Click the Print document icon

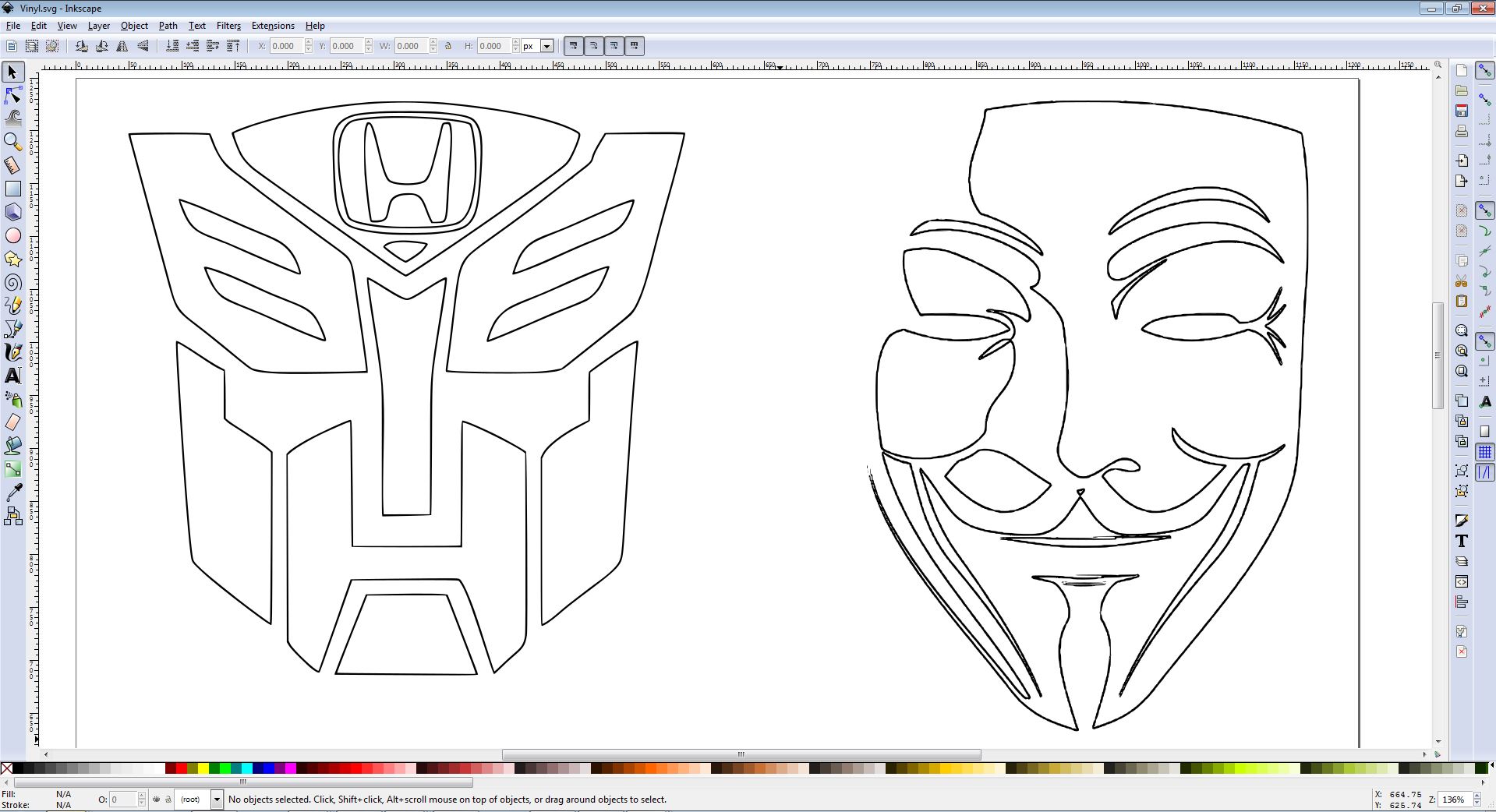[x=1462, y=132]
